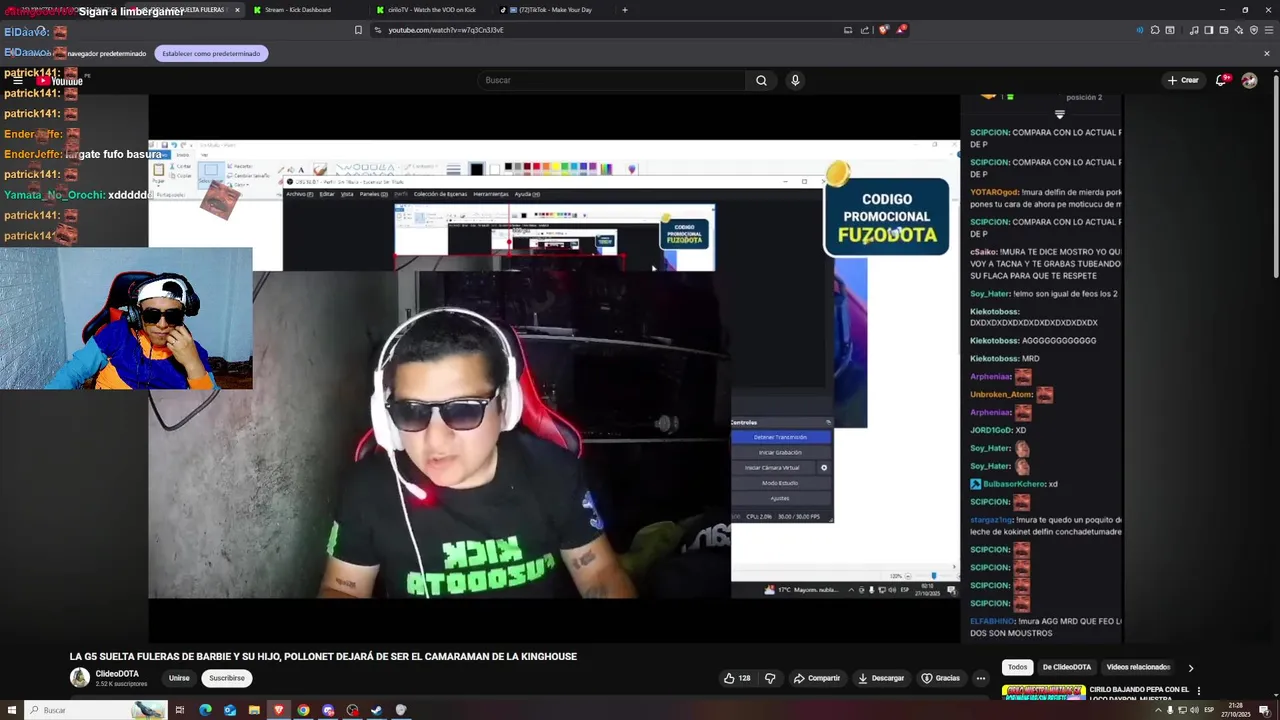Open Brave browser taskbar icon
1280x720 pixels.
[279, 710]
